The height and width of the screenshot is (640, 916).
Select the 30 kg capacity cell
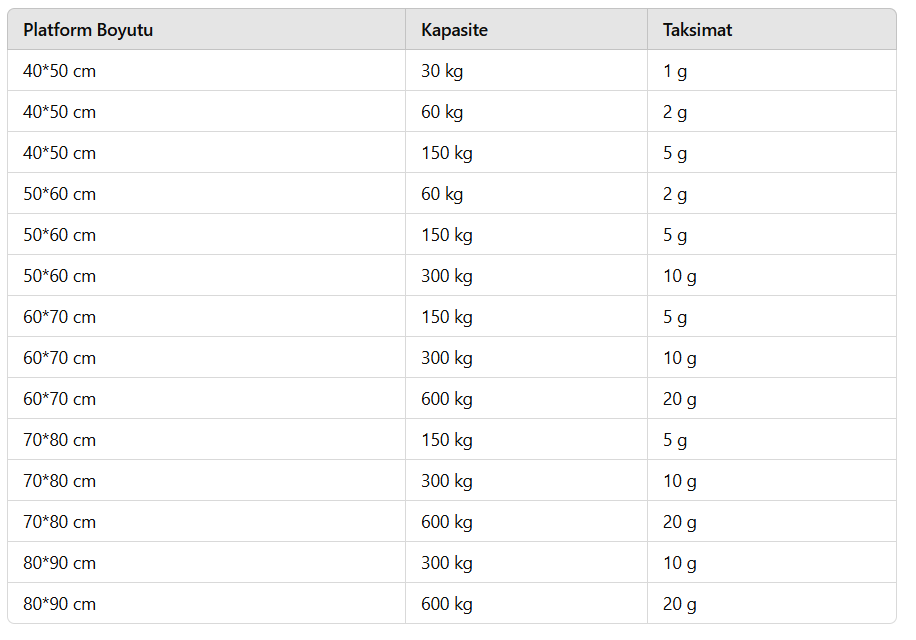click(x=526, y=71)
